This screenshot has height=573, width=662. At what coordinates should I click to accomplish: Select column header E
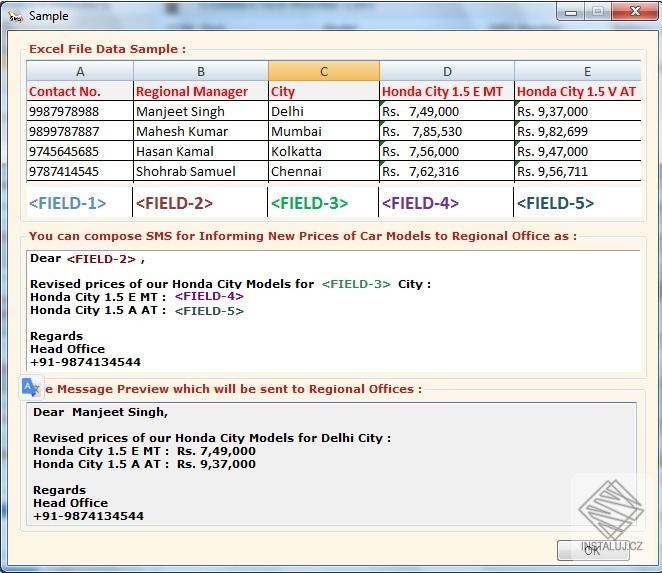[x=578, y=71]
